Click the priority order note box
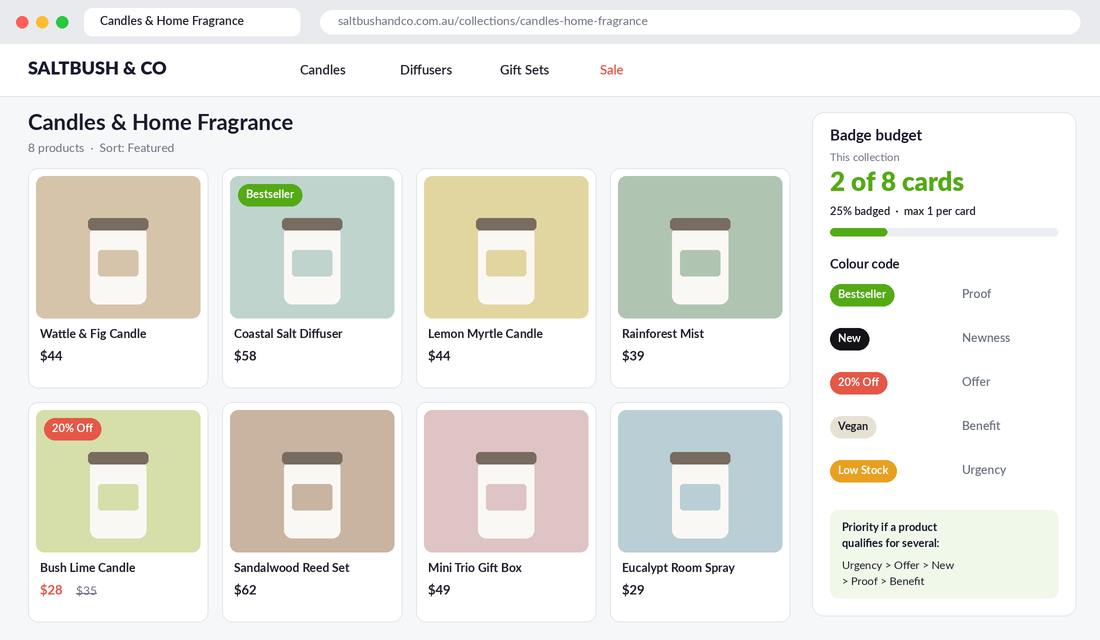Viewport: 1100px width, 640px height. [x=944, y=554]
